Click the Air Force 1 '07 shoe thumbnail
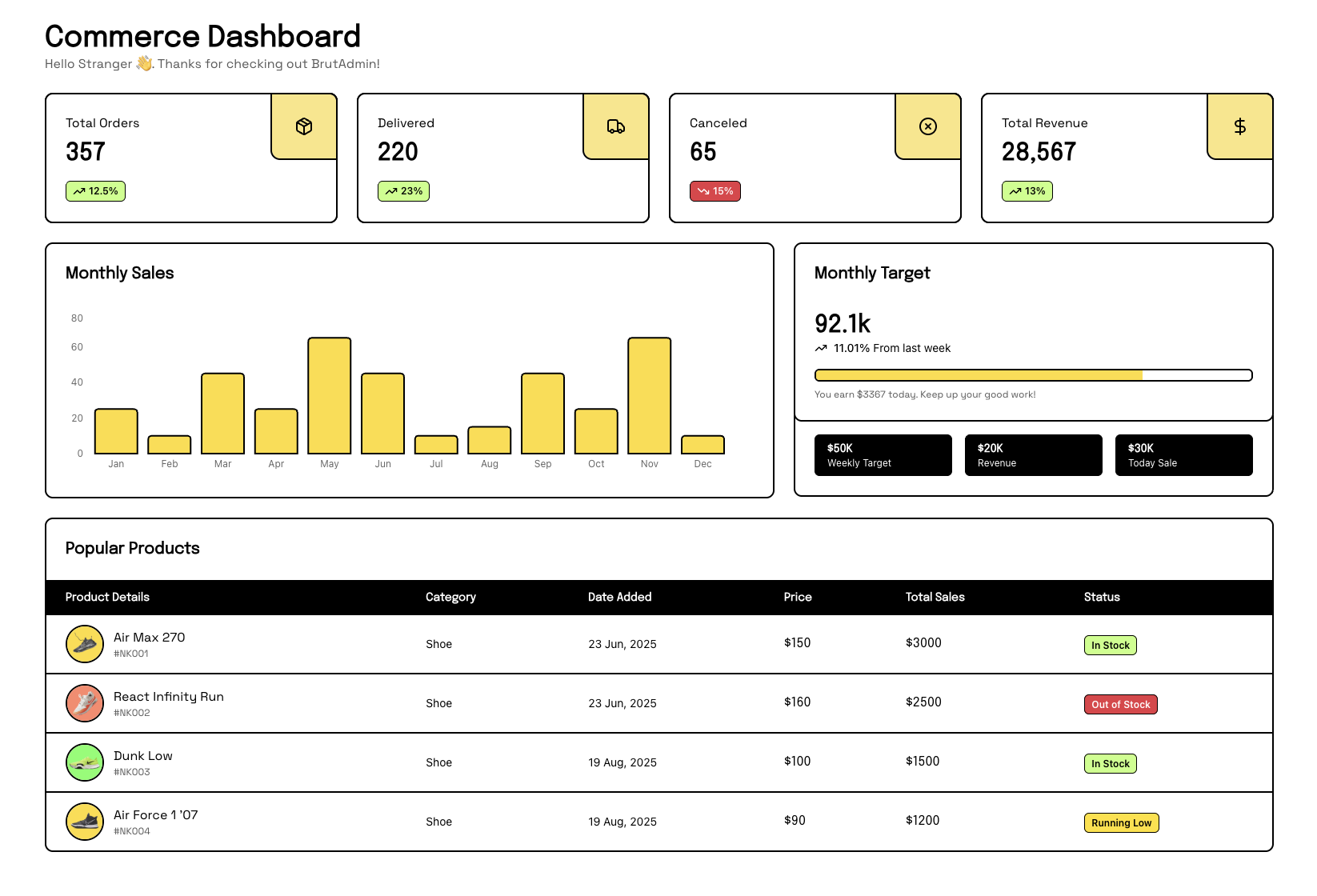 [85, 822]
